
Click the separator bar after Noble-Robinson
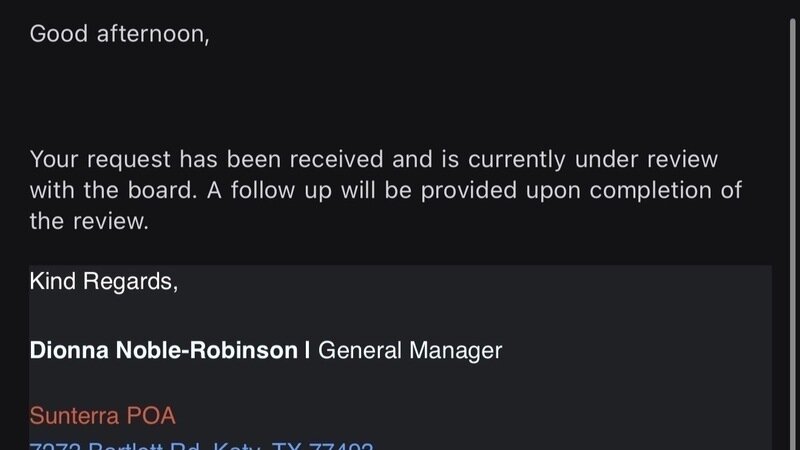[307, 350]
